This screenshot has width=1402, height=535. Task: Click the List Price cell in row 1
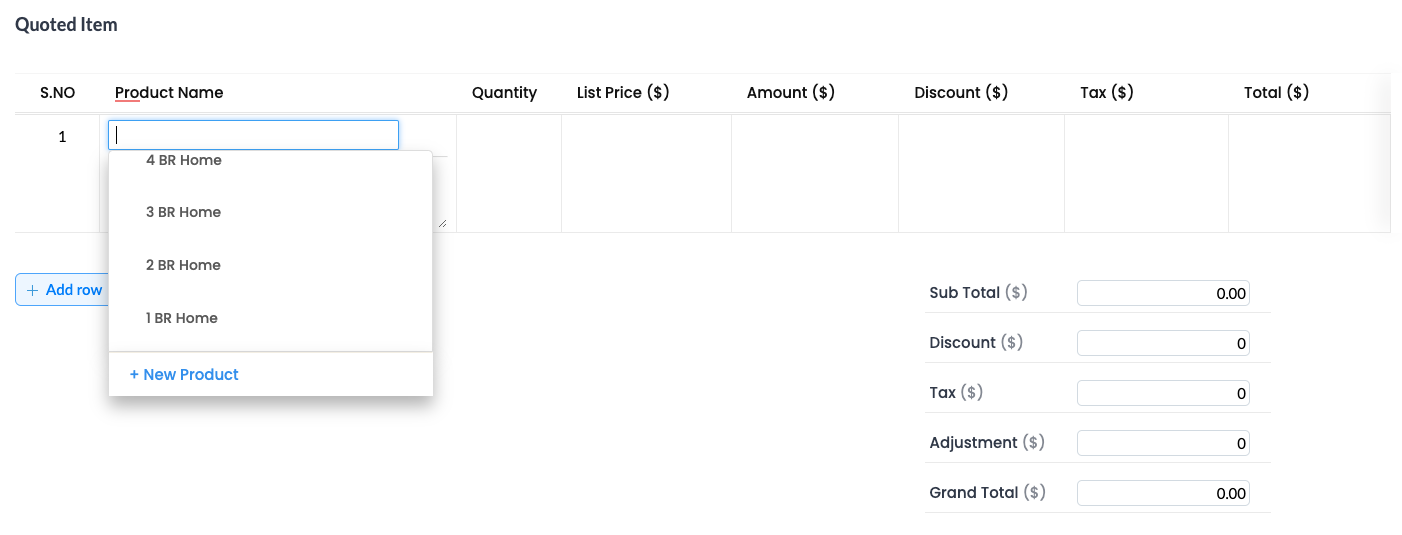(x=646, y=173)
